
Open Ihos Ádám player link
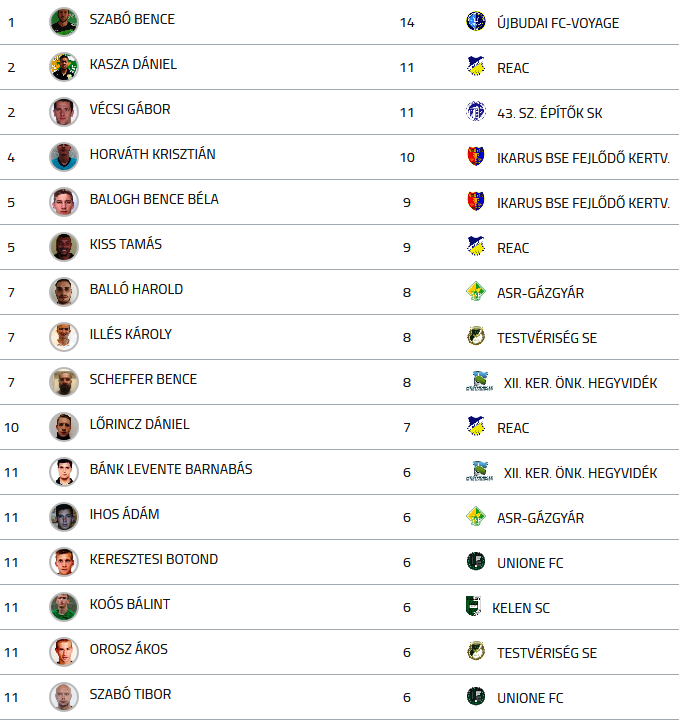click(124, 514)
